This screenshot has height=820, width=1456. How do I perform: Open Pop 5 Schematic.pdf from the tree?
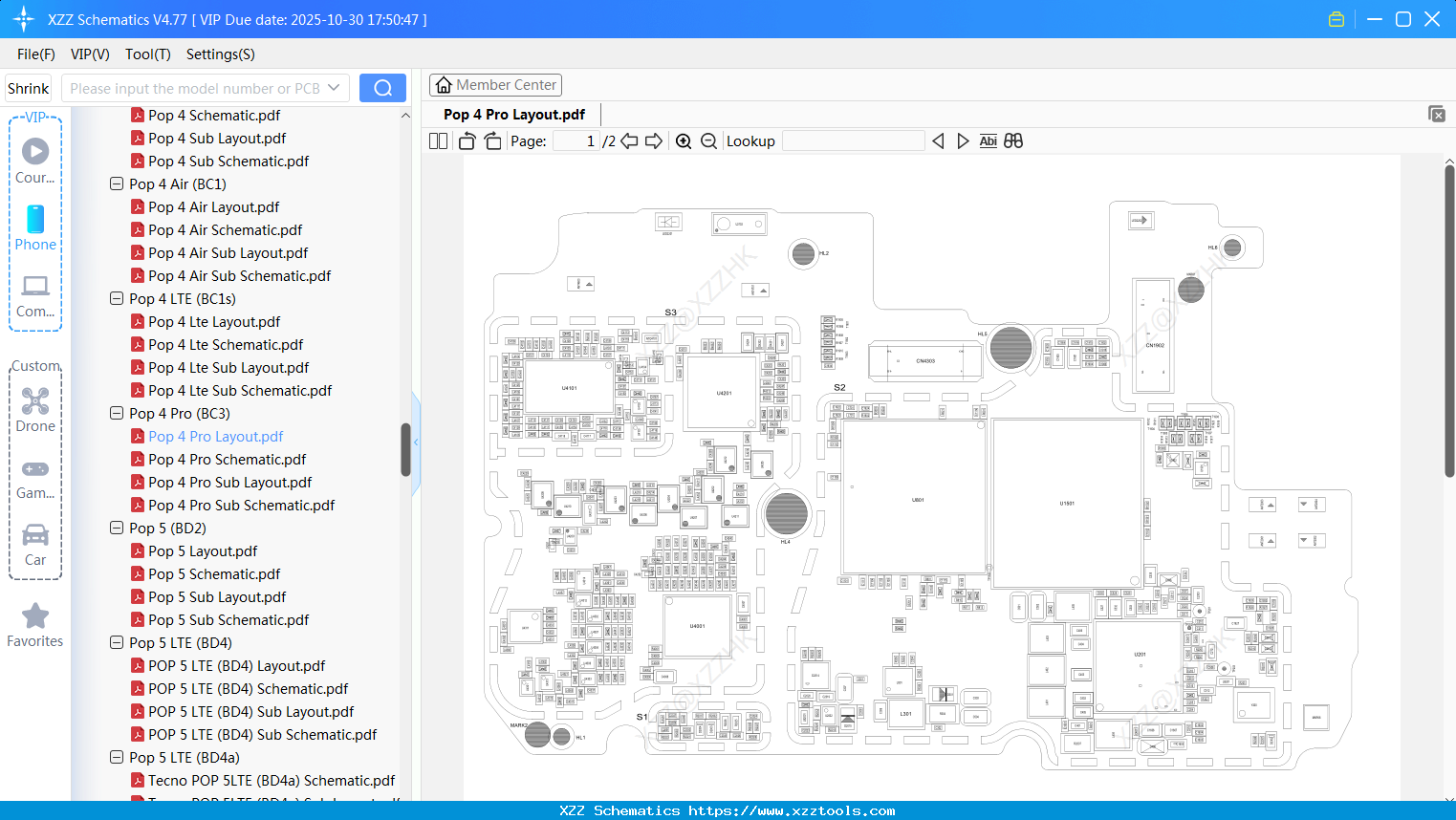[212, 573]
